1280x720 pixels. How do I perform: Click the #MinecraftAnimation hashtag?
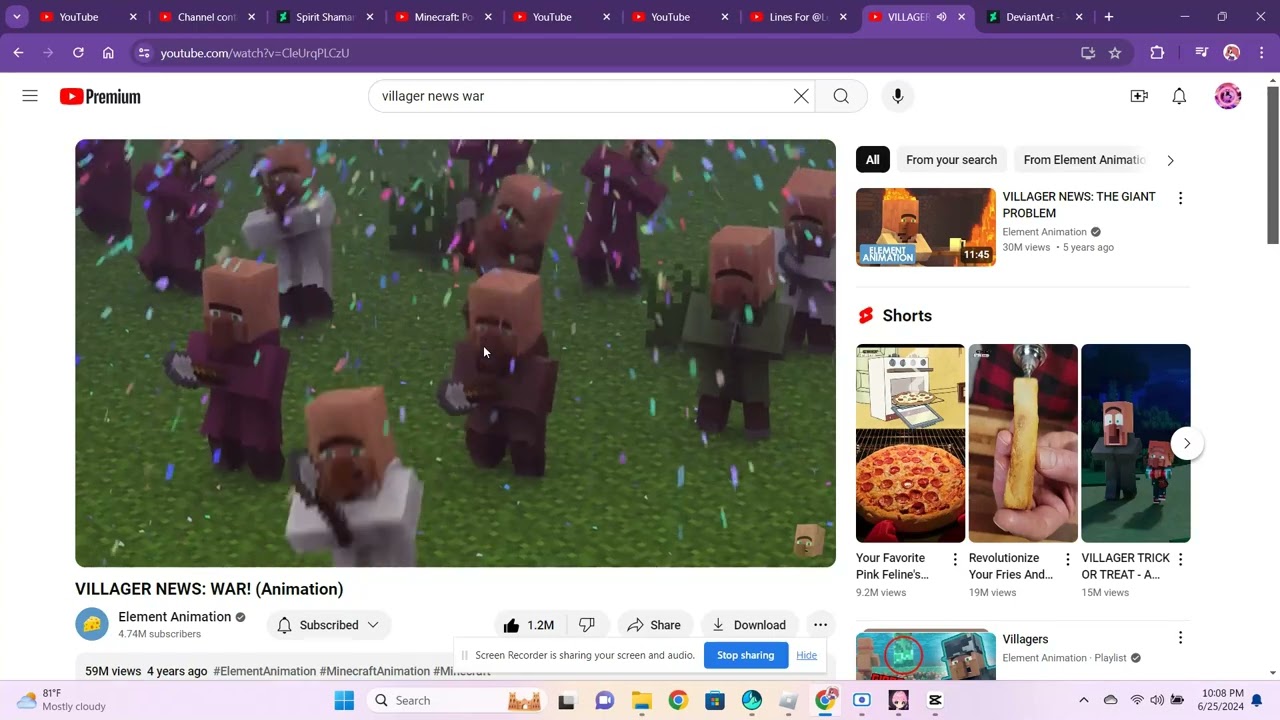(x=374, y=671)
